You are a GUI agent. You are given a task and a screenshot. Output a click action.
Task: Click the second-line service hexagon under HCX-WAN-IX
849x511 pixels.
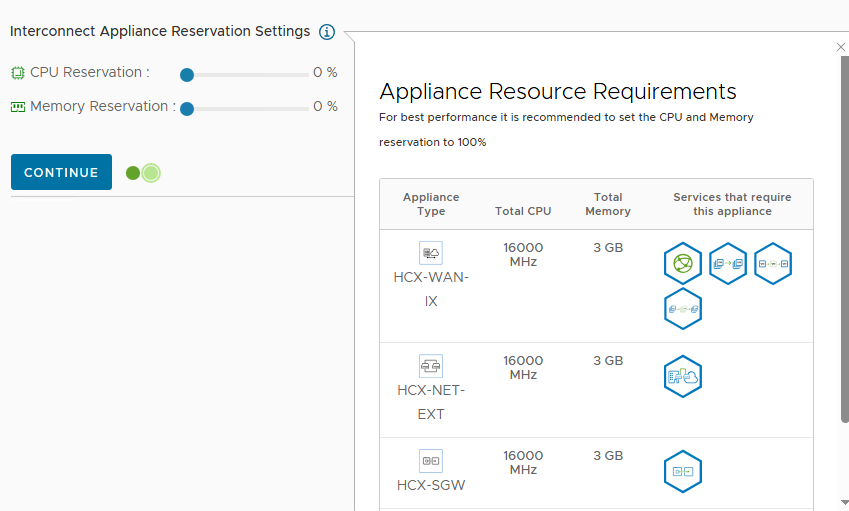pos(683,309)
